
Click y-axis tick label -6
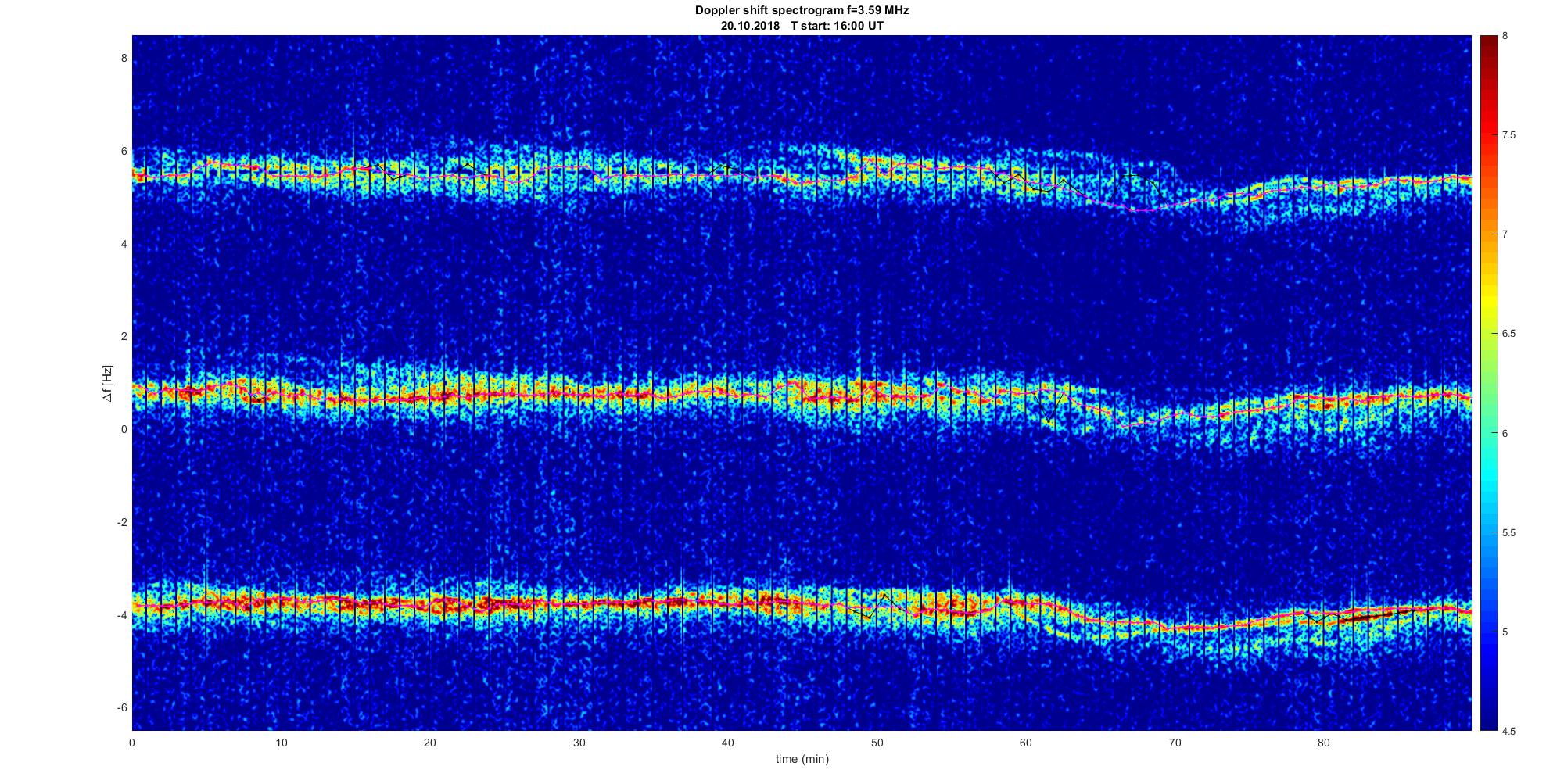122,708
